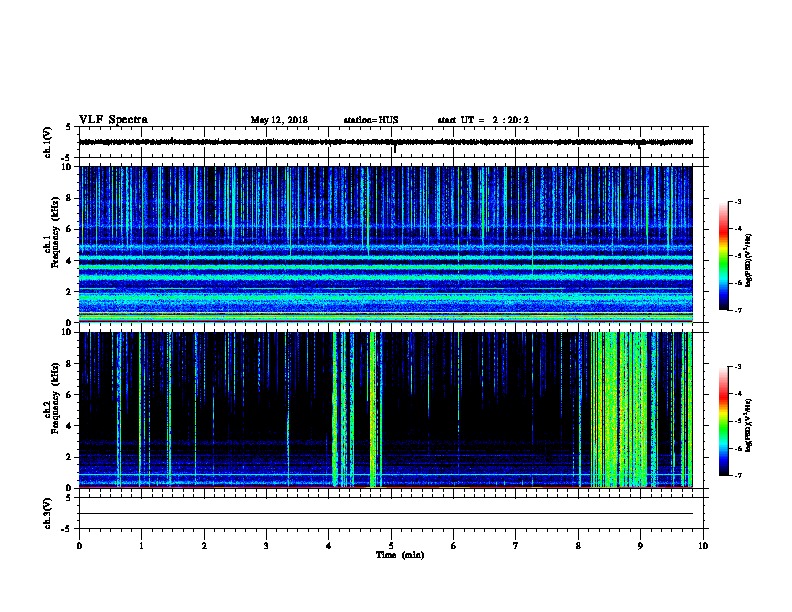
Task: Click the "May 12, 2018" date label
Action: tap(279, 120)
